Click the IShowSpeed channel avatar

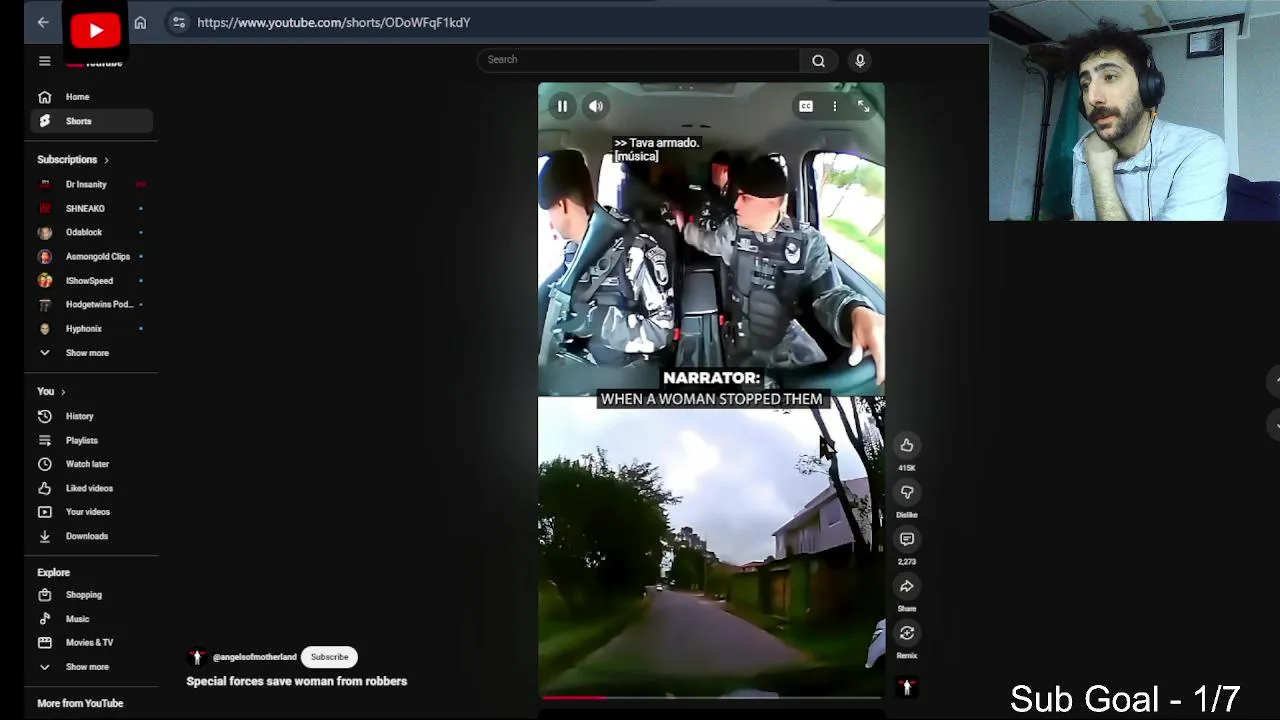point(44,281)
